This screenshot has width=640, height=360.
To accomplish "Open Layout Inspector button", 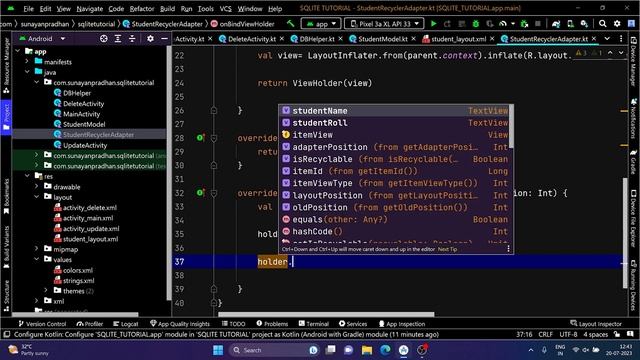I will point(596,324).
